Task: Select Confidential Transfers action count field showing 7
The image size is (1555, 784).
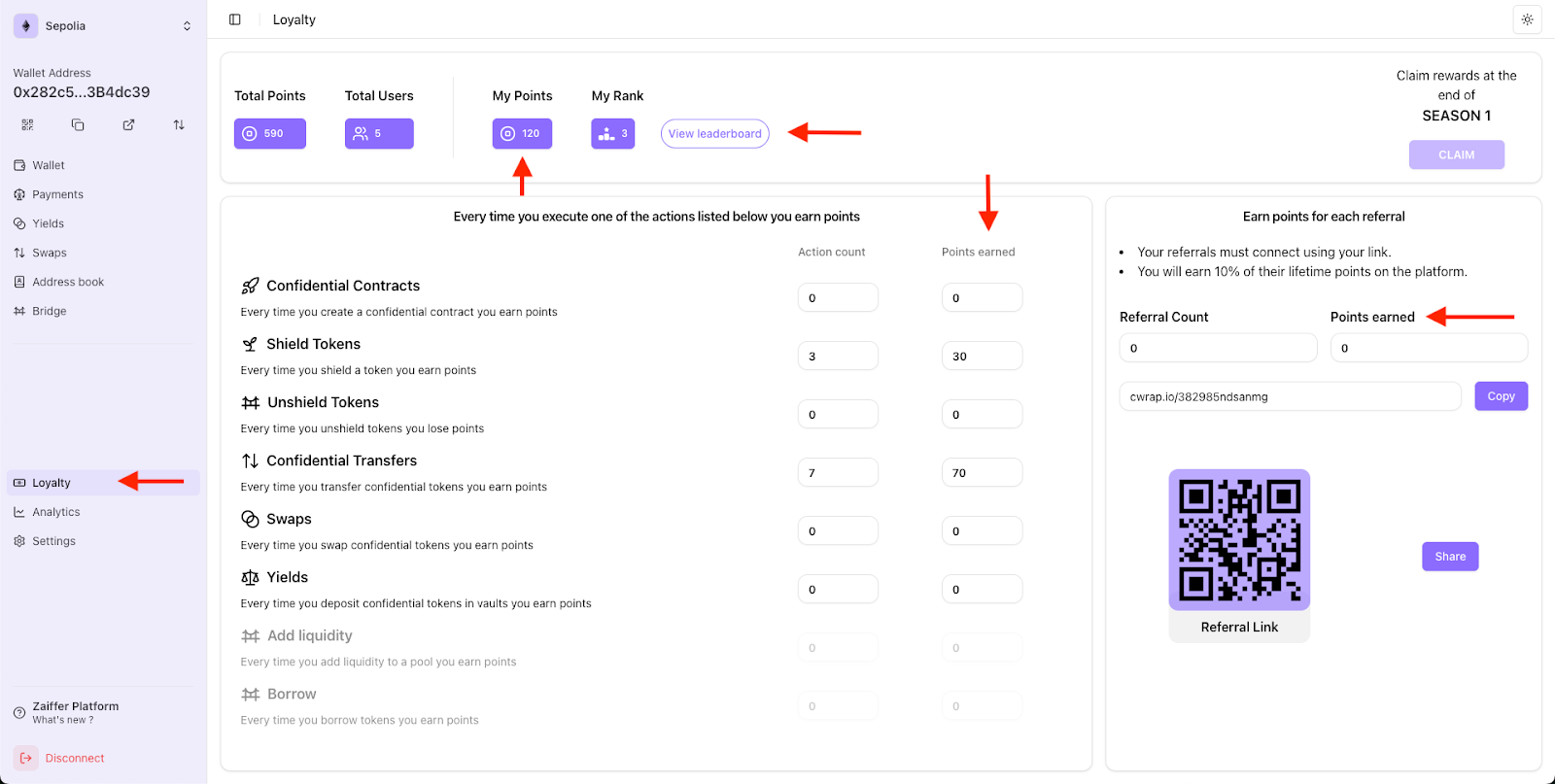Action: pos(838,472)
